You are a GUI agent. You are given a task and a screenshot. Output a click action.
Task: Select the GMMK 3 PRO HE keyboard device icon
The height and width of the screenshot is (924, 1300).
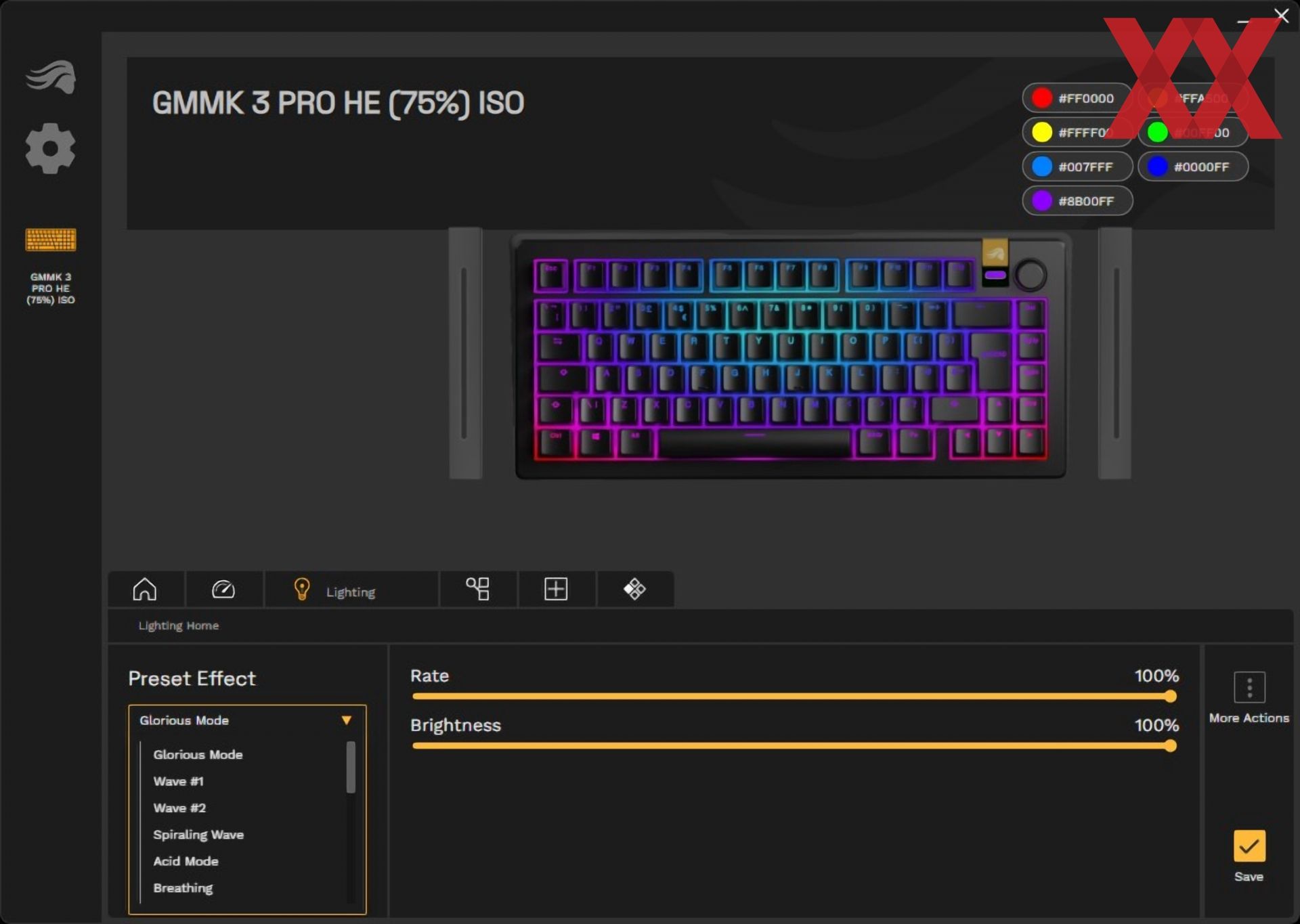click(x=51, y=240)
